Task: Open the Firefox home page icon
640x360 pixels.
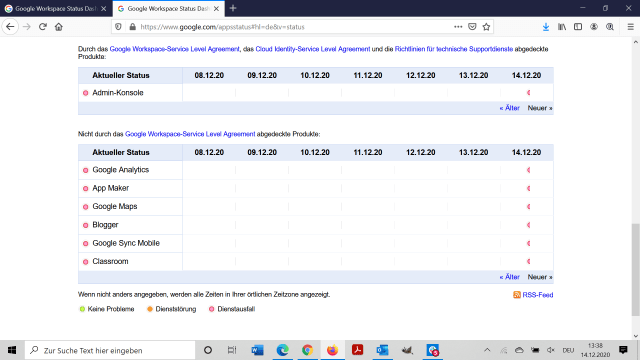Action: click(x=59, y=27)
